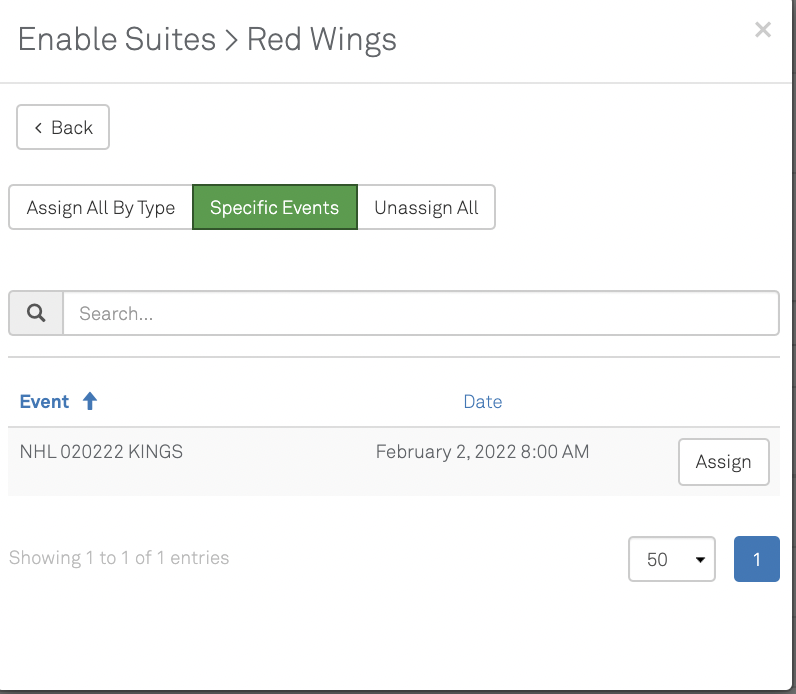This screenshot has height=694, width=796.
Task: Choose the Unassign All option
Action: 426,208
